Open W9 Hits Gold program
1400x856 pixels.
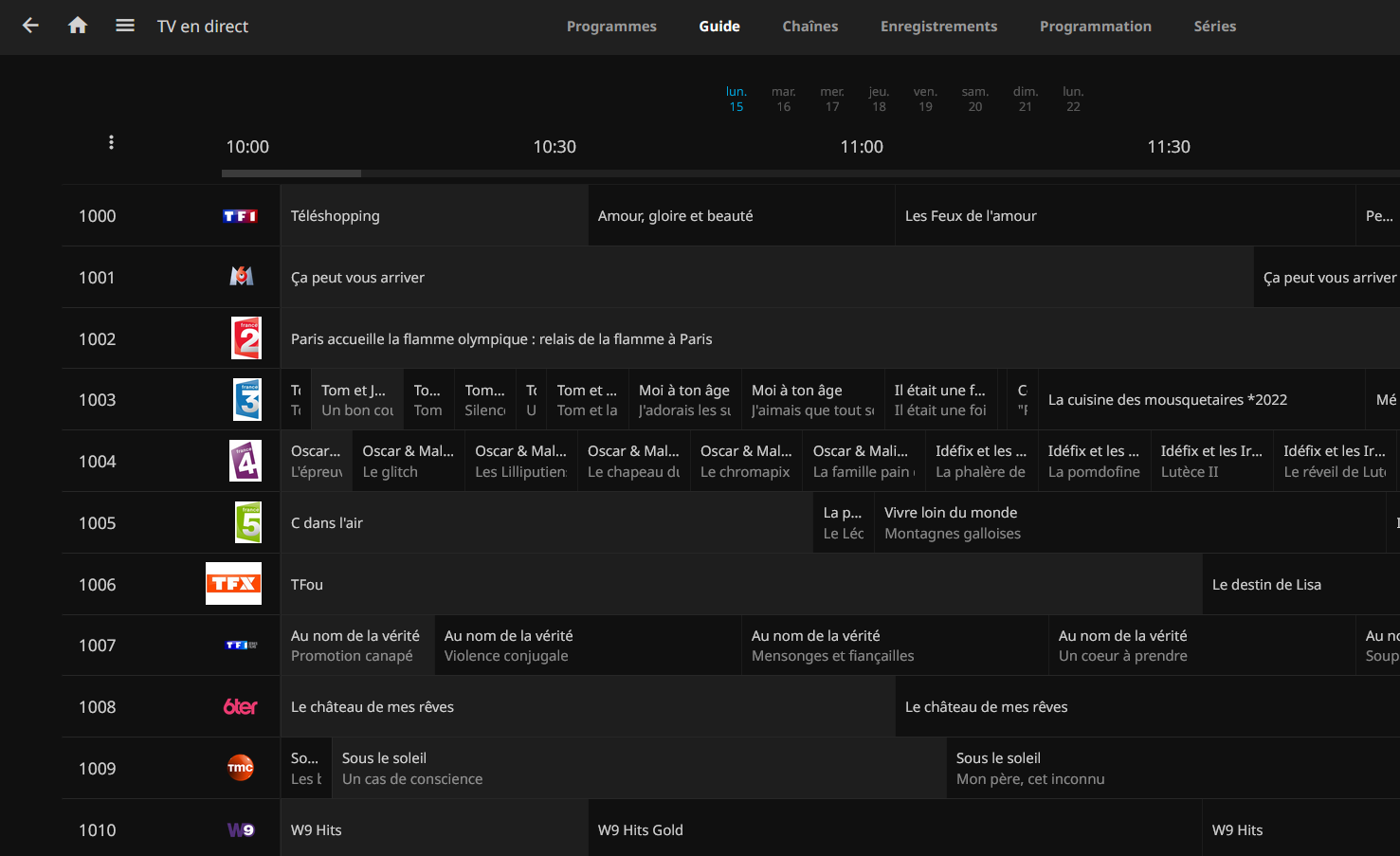click(895, 829)
